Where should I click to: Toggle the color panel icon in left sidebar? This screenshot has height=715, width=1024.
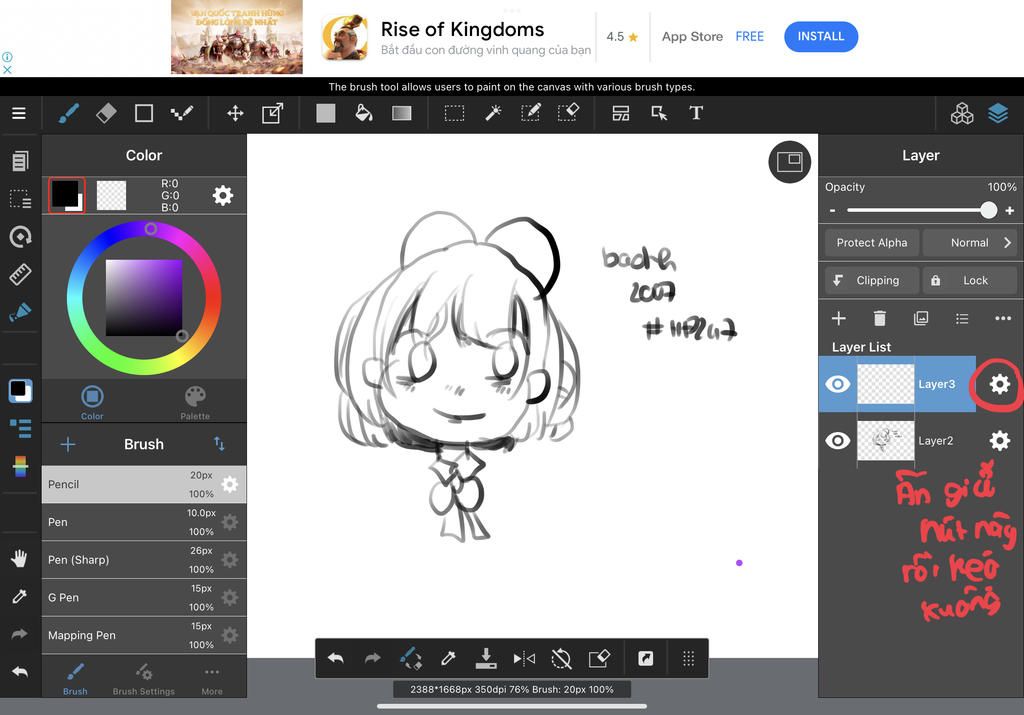click(x=20, y=390)
